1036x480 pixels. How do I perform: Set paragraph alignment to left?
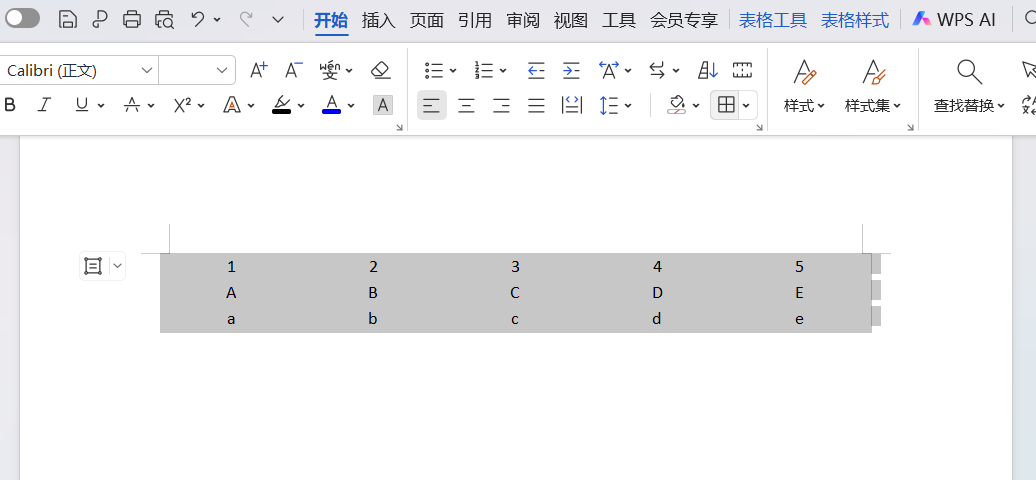(431, 104)
